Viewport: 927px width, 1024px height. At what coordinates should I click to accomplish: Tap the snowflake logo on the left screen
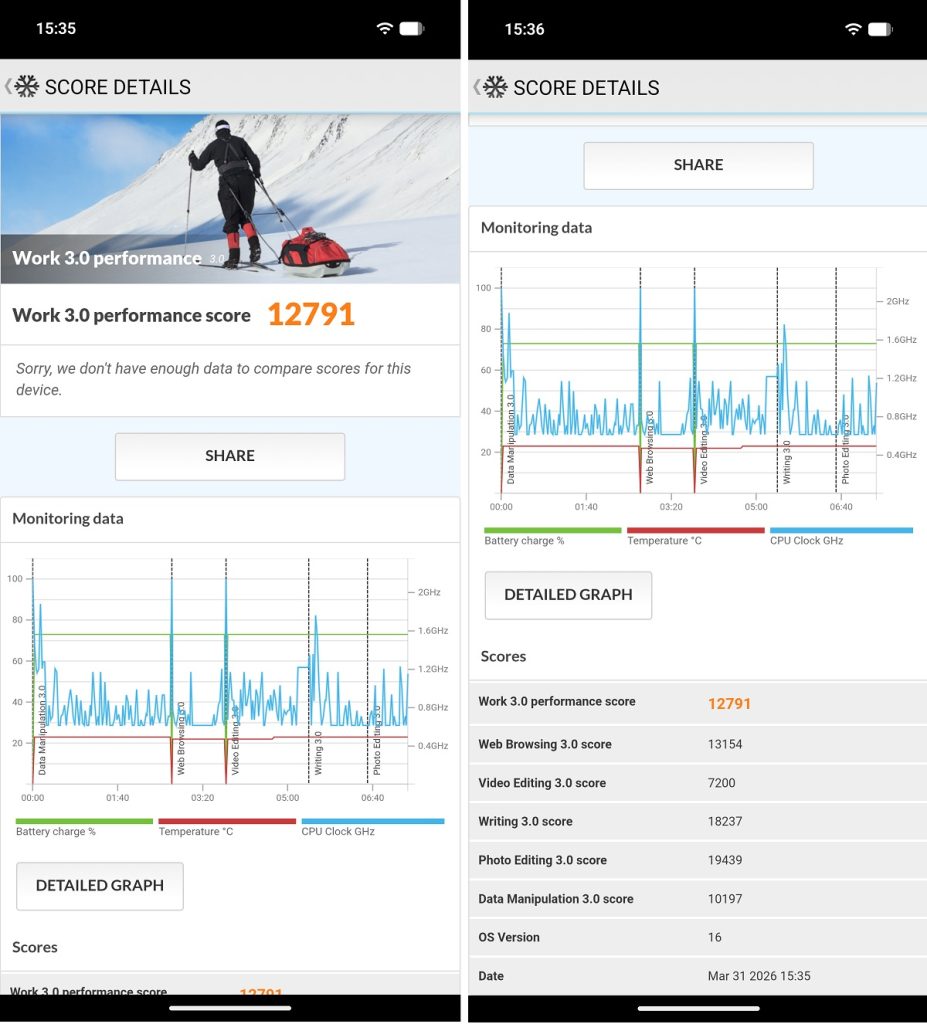point(27,86)
